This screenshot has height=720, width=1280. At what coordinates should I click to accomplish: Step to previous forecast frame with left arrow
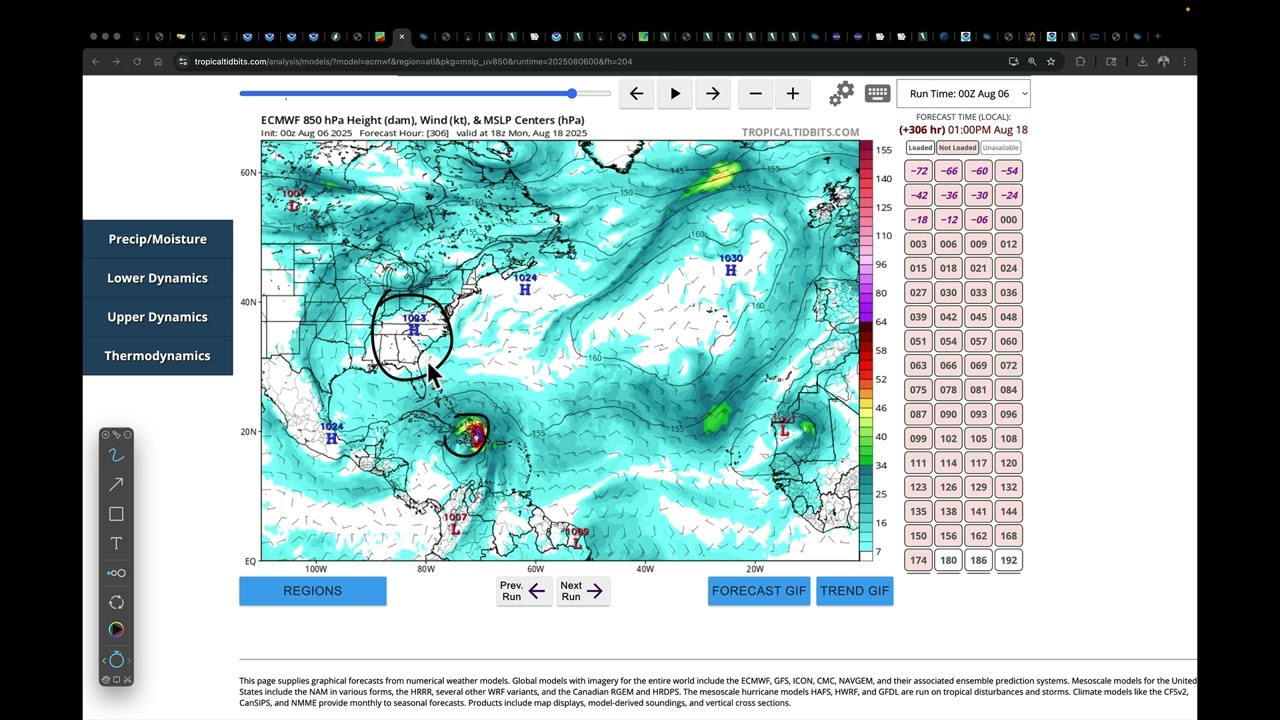636,94
